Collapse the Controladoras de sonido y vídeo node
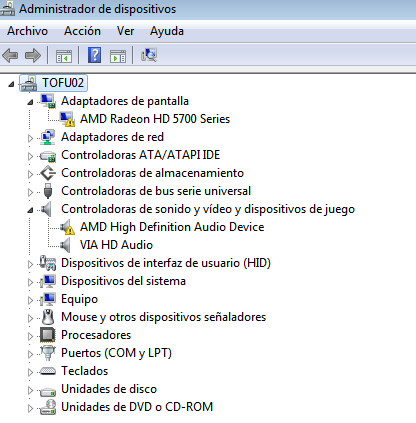416x423 pixels. [30, 210]
